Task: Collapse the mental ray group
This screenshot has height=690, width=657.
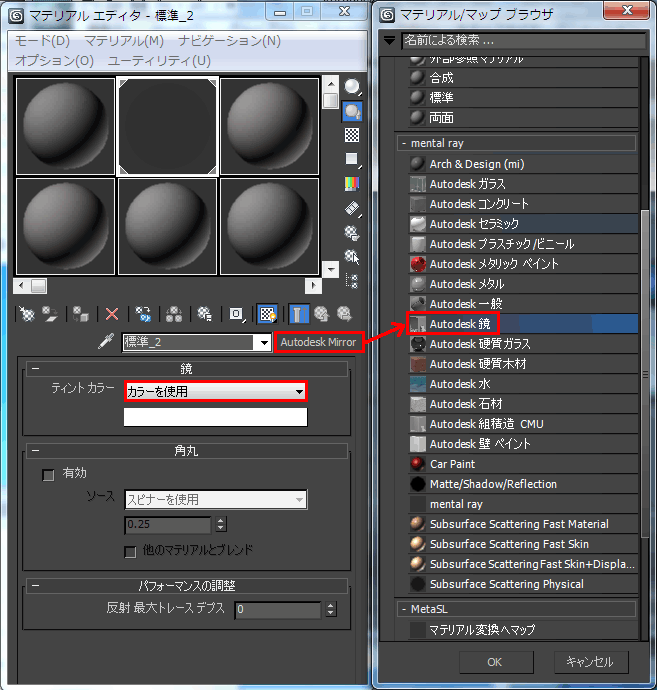Action: coord(404,143)
